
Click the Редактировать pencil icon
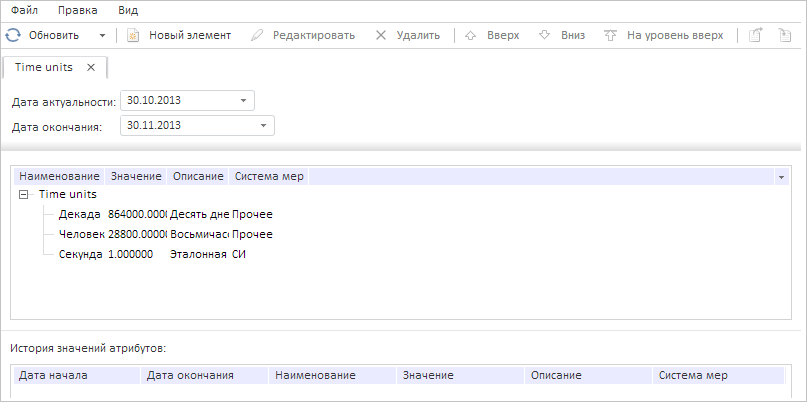(x=257, y=35)
